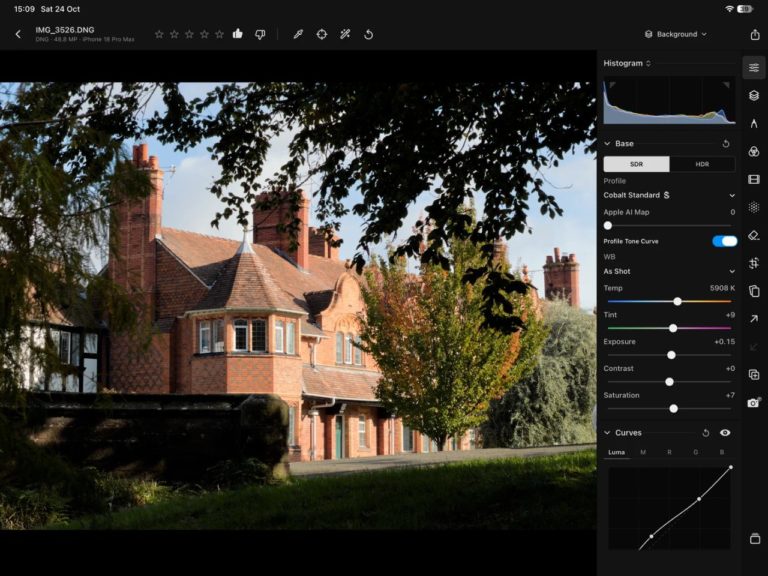
Task: Open the share/export icon at top right
Action: pyautogui.click(x=755, y=34)
